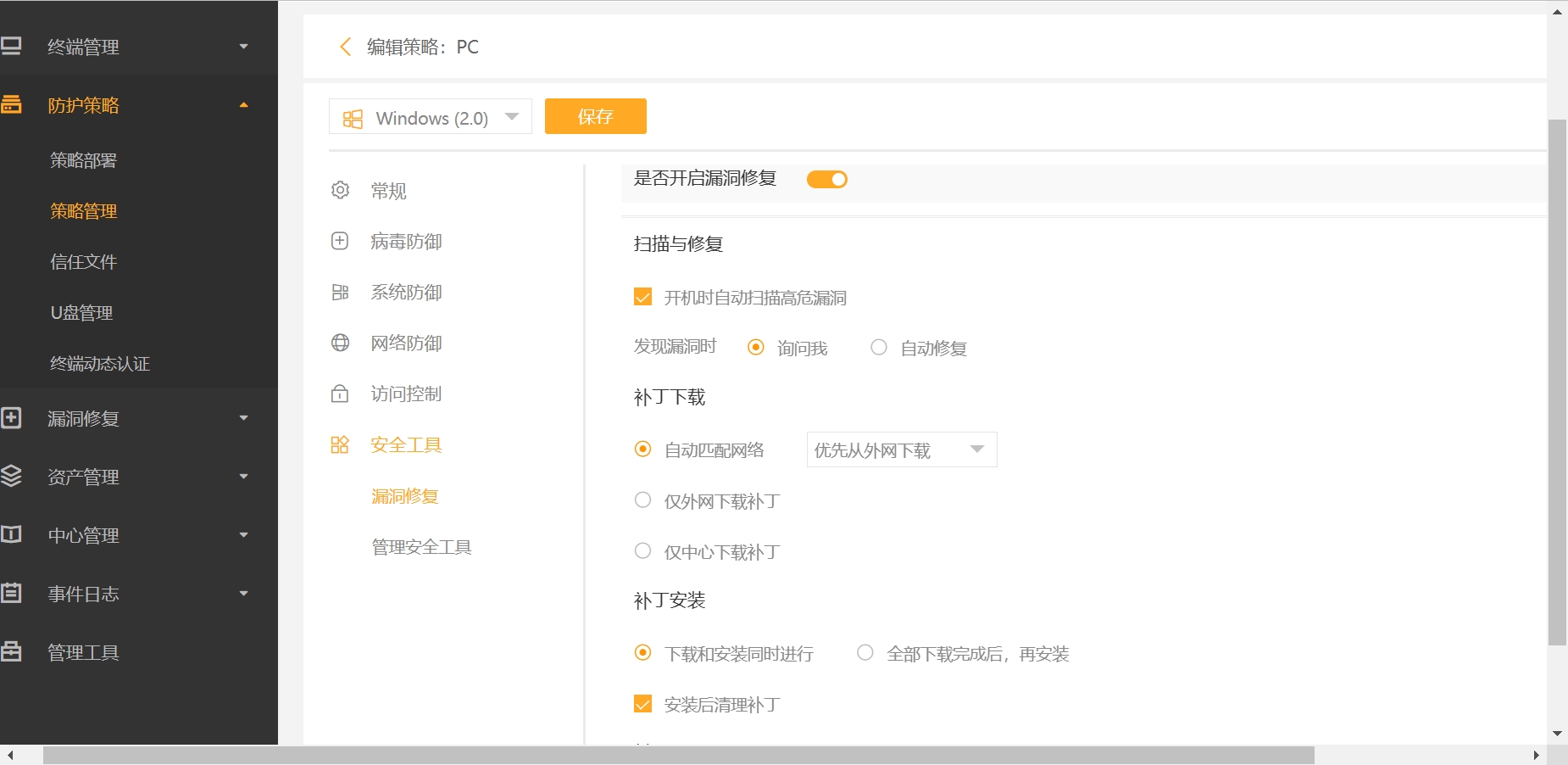Click the 终端管理 monitor icon
Screen dimensions: 1568x765
[x=11, y=46]
